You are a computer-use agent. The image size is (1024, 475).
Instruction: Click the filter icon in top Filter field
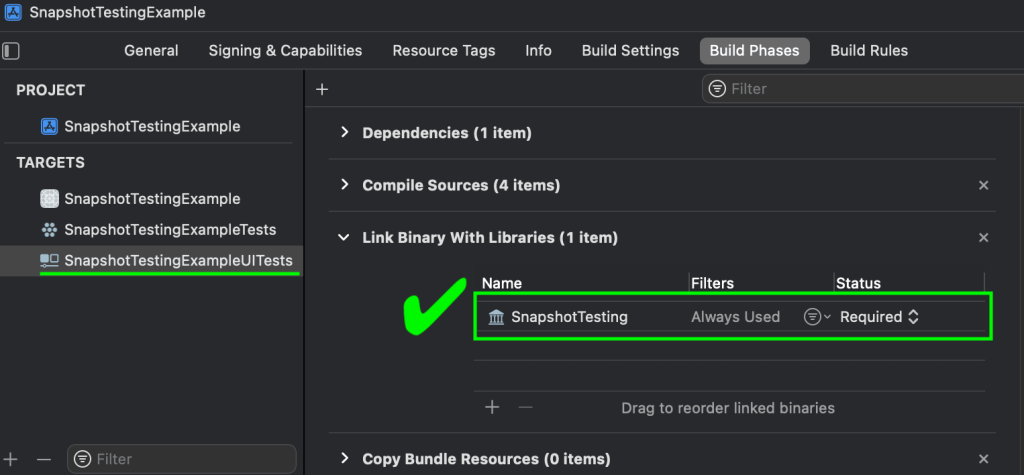[x=718, y=89]
